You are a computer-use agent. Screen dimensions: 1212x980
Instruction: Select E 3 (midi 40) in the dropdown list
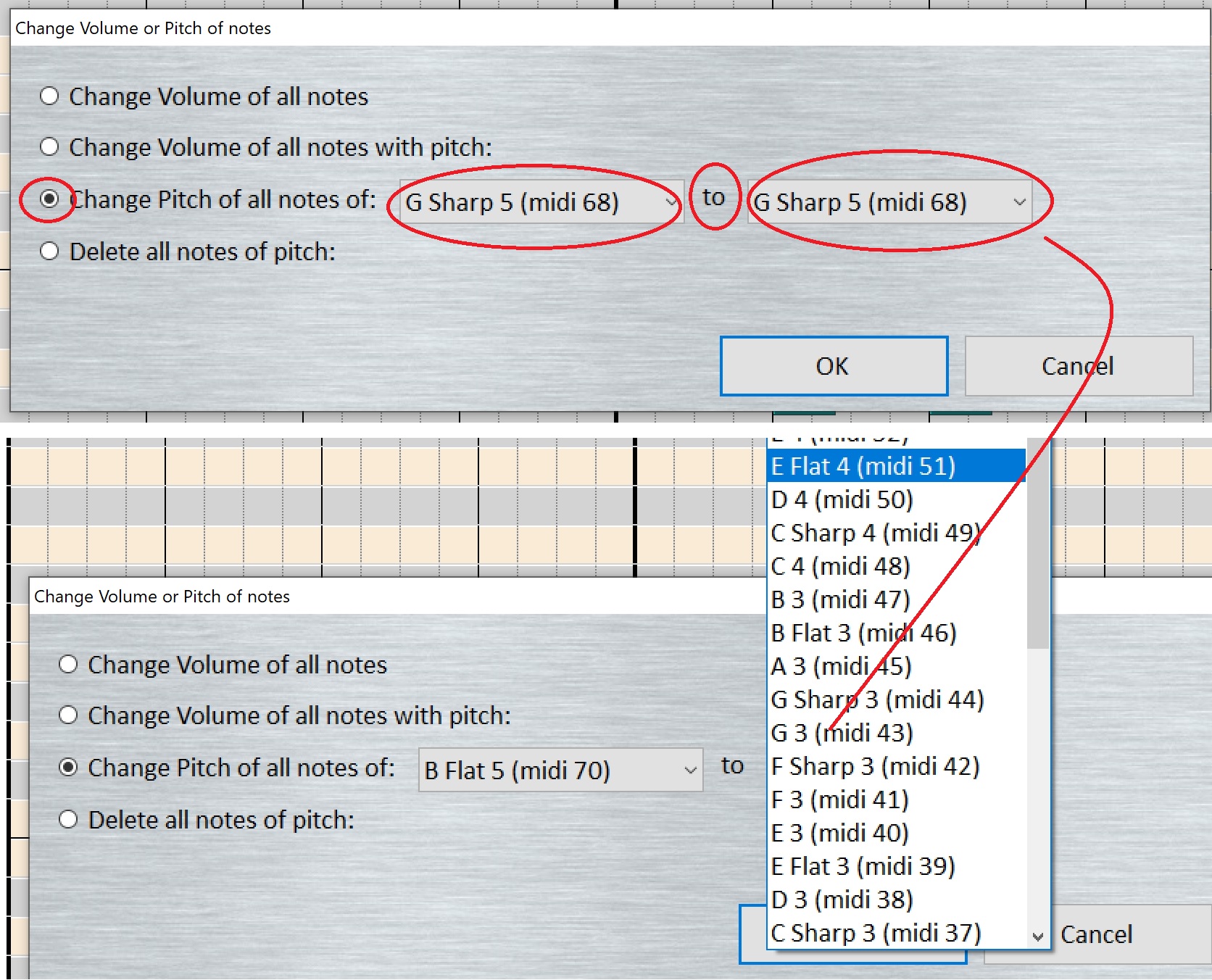tap(896, 833)
